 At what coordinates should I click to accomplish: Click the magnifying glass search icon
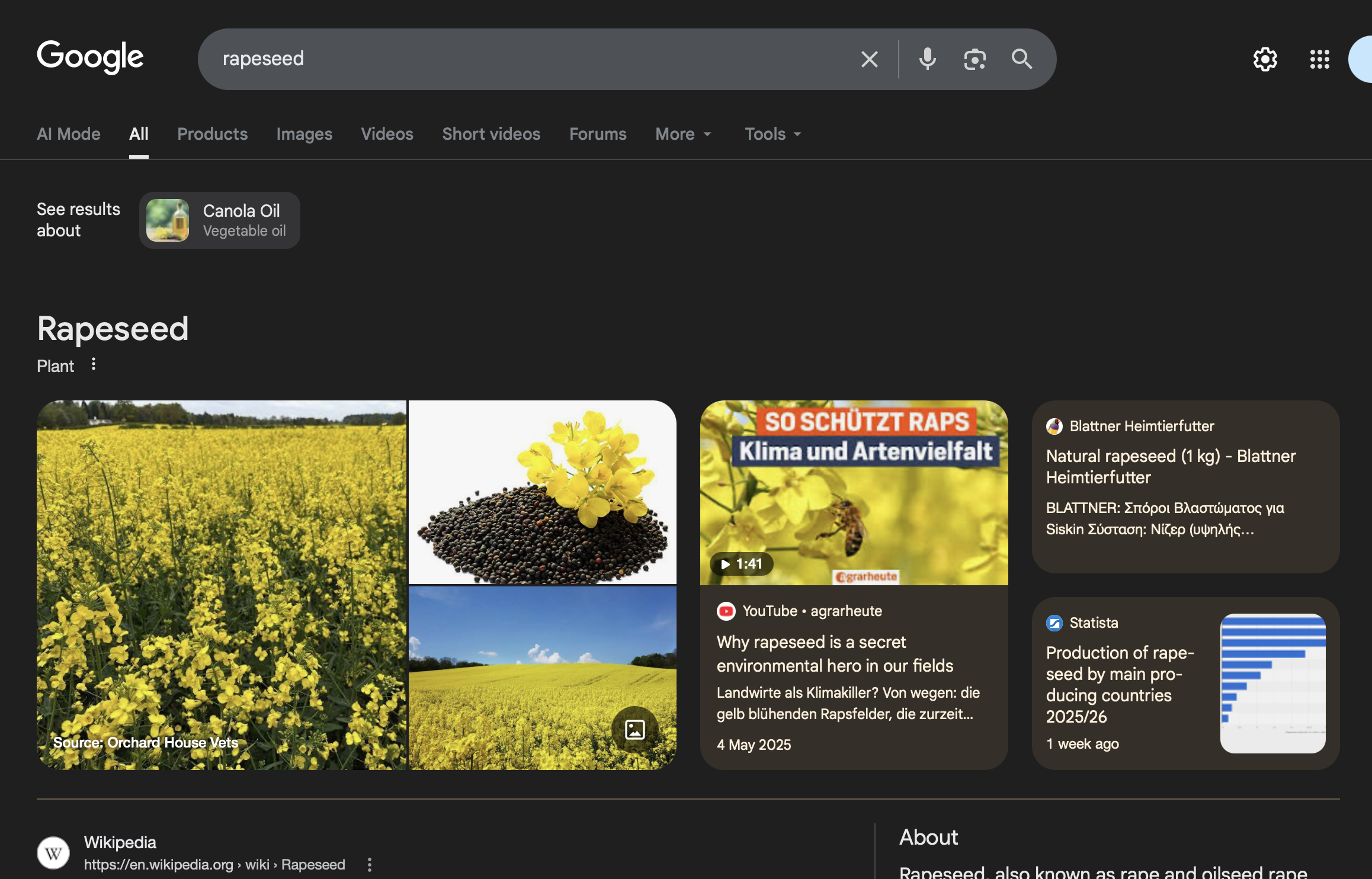click(1022, 59)
